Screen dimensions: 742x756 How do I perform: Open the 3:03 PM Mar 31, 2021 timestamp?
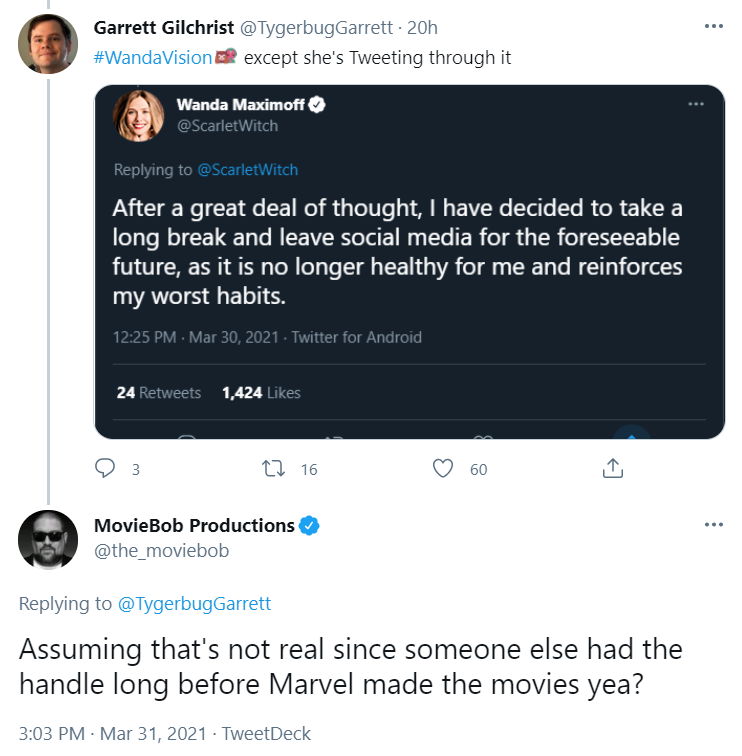pos(113,734)
